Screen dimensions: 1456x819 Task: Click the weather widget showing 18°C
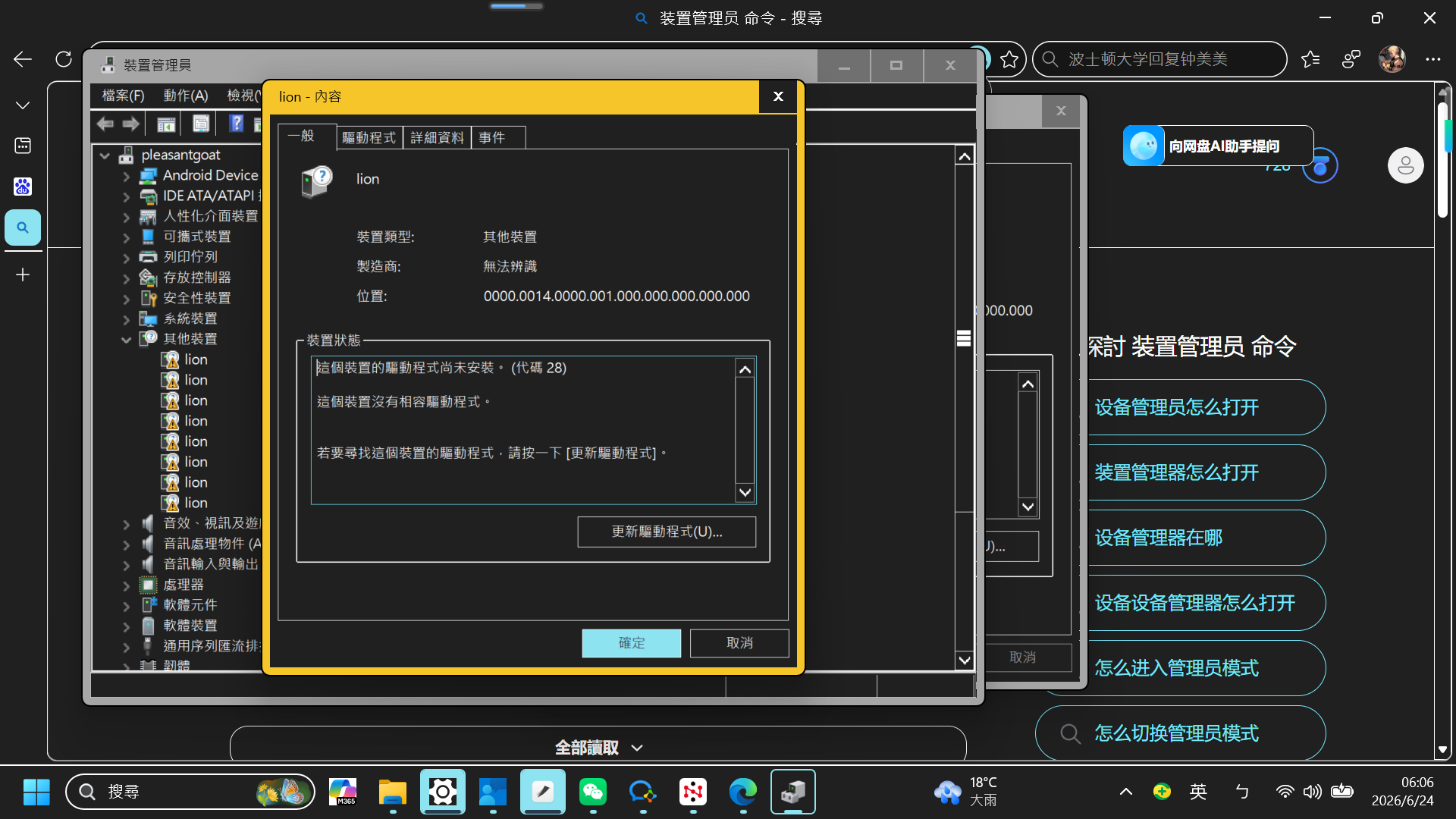966,792
